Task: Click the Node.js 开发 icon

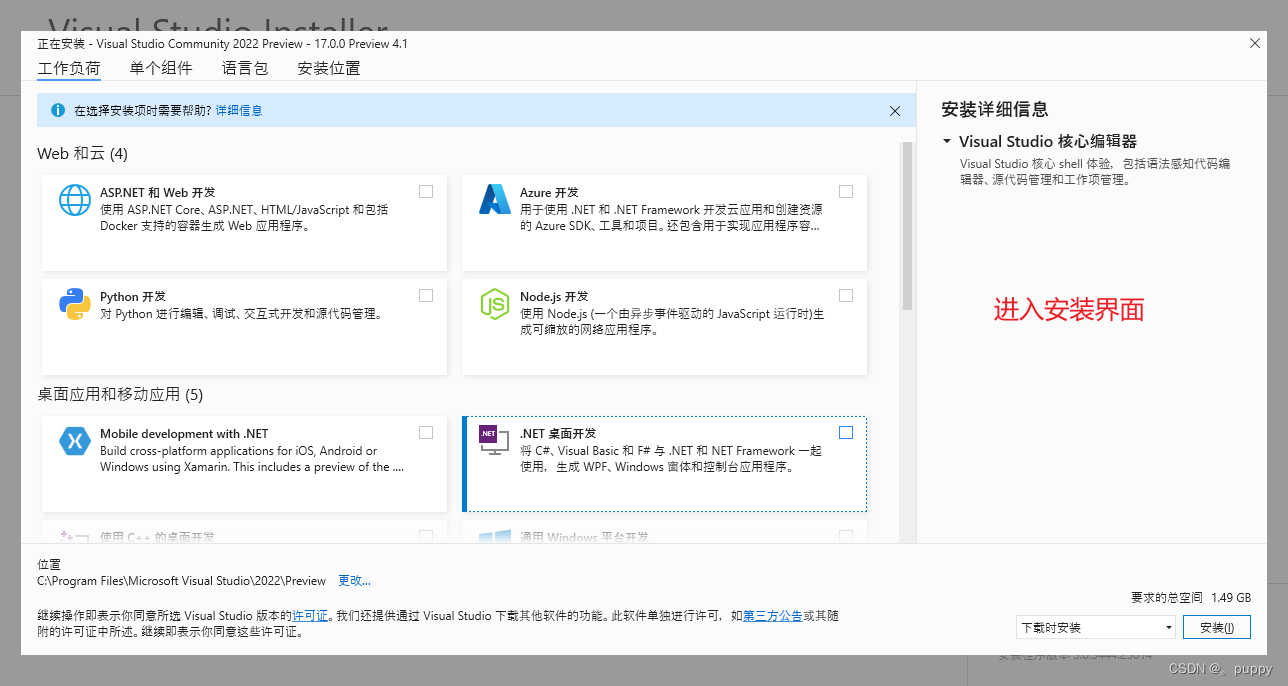Action: tap(495, 303)
